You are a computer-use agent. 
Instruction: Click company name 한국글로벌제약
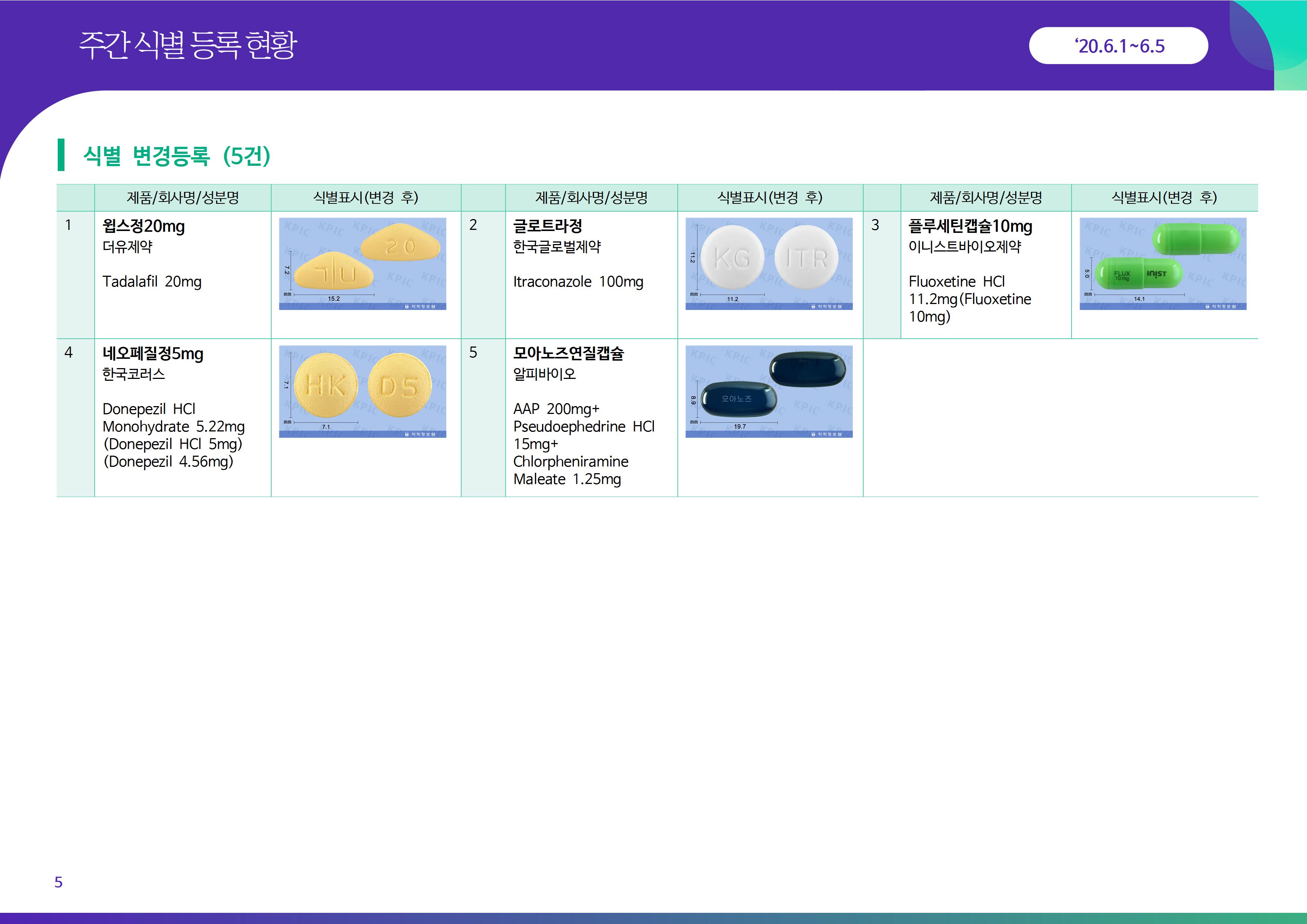coord(556,247)
